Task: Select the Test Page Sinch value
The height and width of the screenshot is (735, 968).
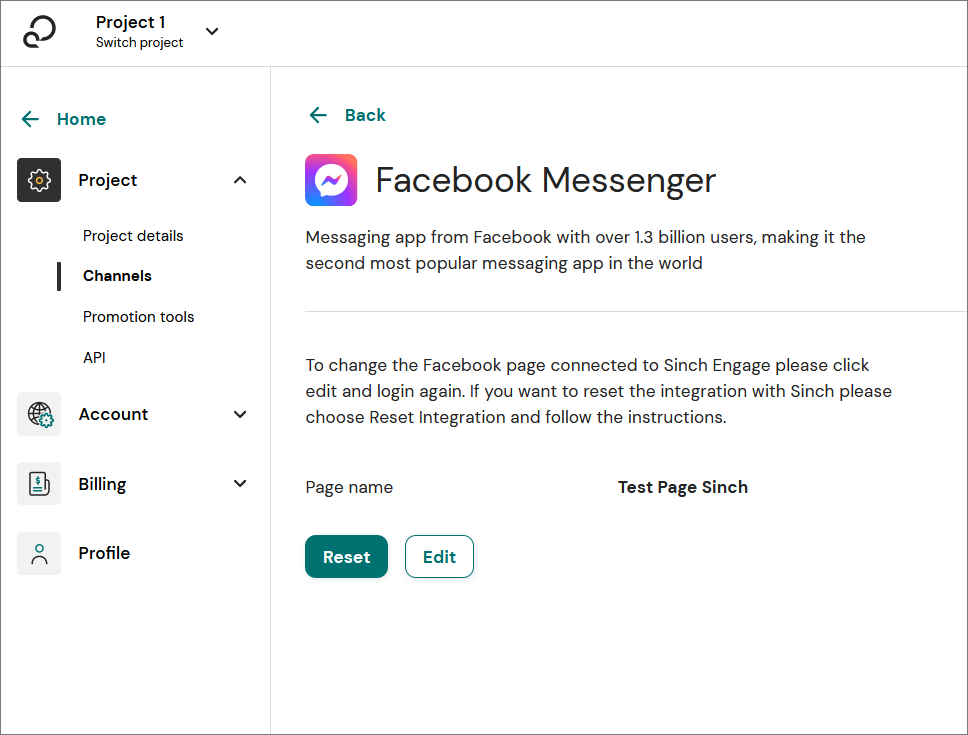Action: tap(683, 488)
